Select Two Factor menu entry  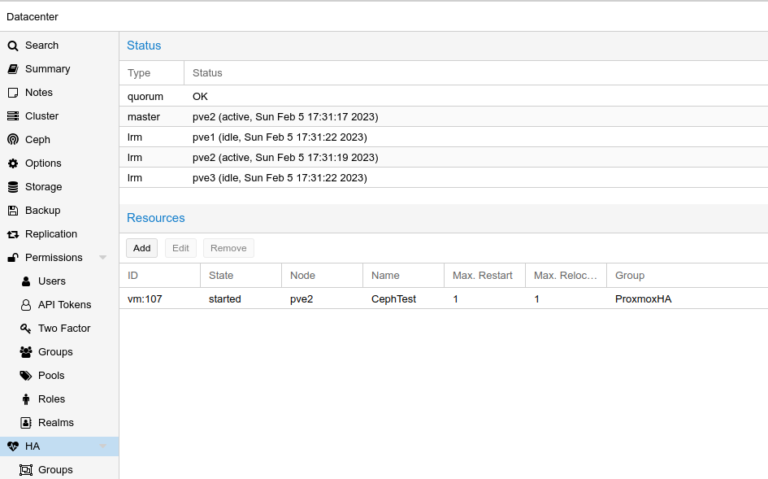[x=64, y=328]
